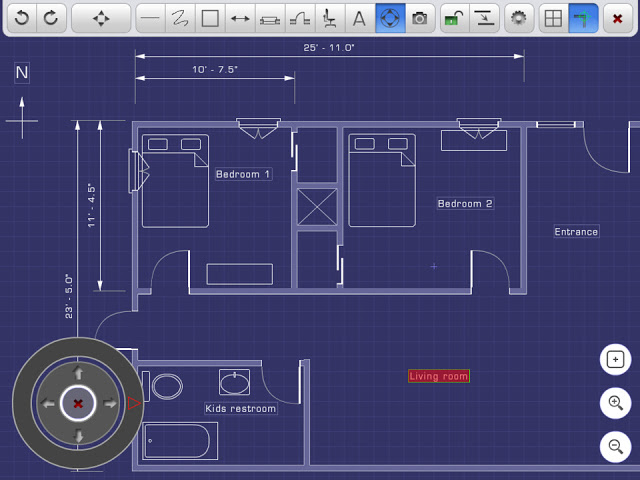Select the highlighted Living room label

tap(439, 376)
